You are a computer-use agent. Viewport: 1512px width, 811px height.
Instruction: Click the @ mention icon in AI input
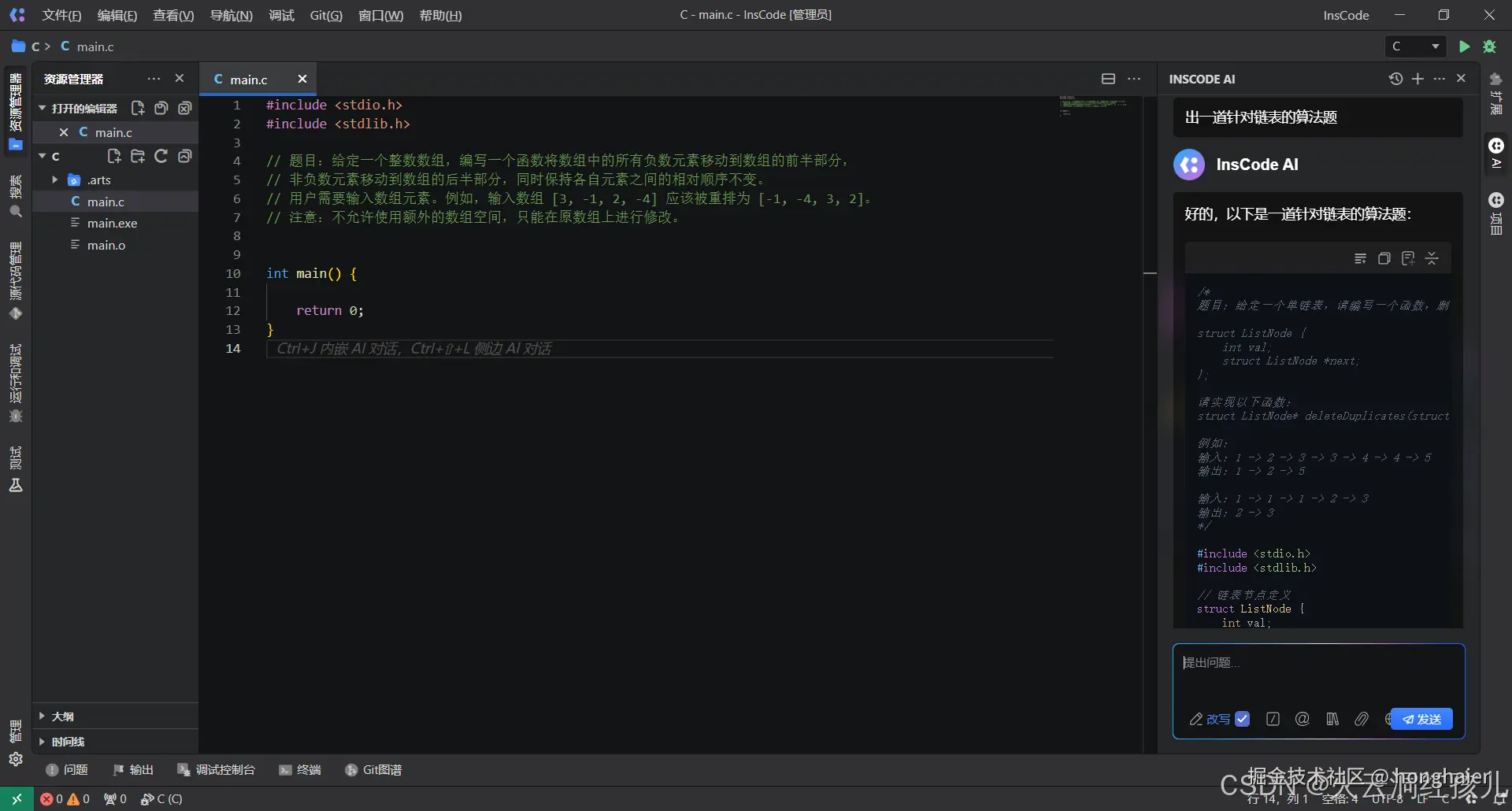click(1303, 719)
